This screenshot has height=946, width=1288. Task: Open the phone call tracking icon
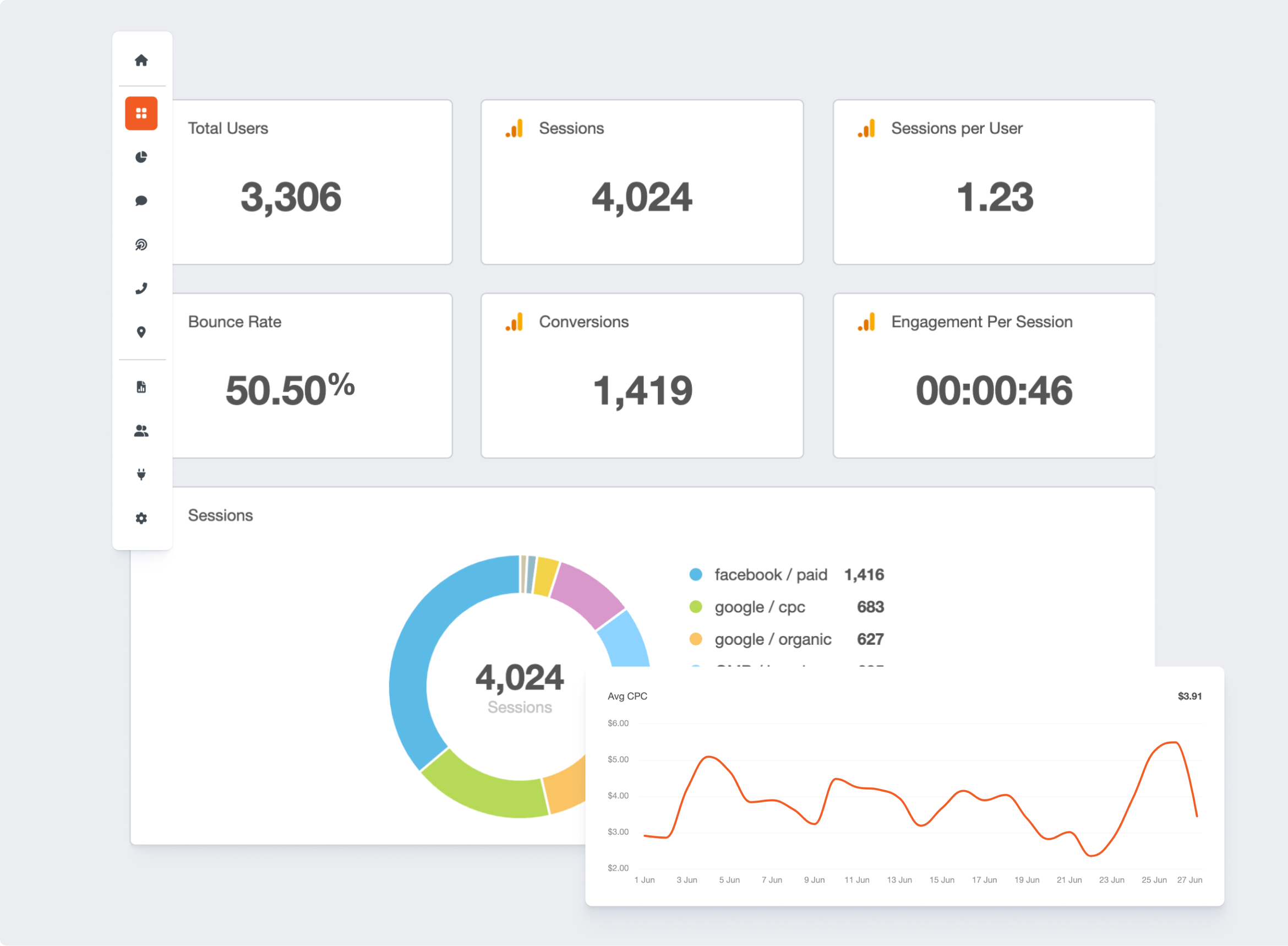pos(141,288)
